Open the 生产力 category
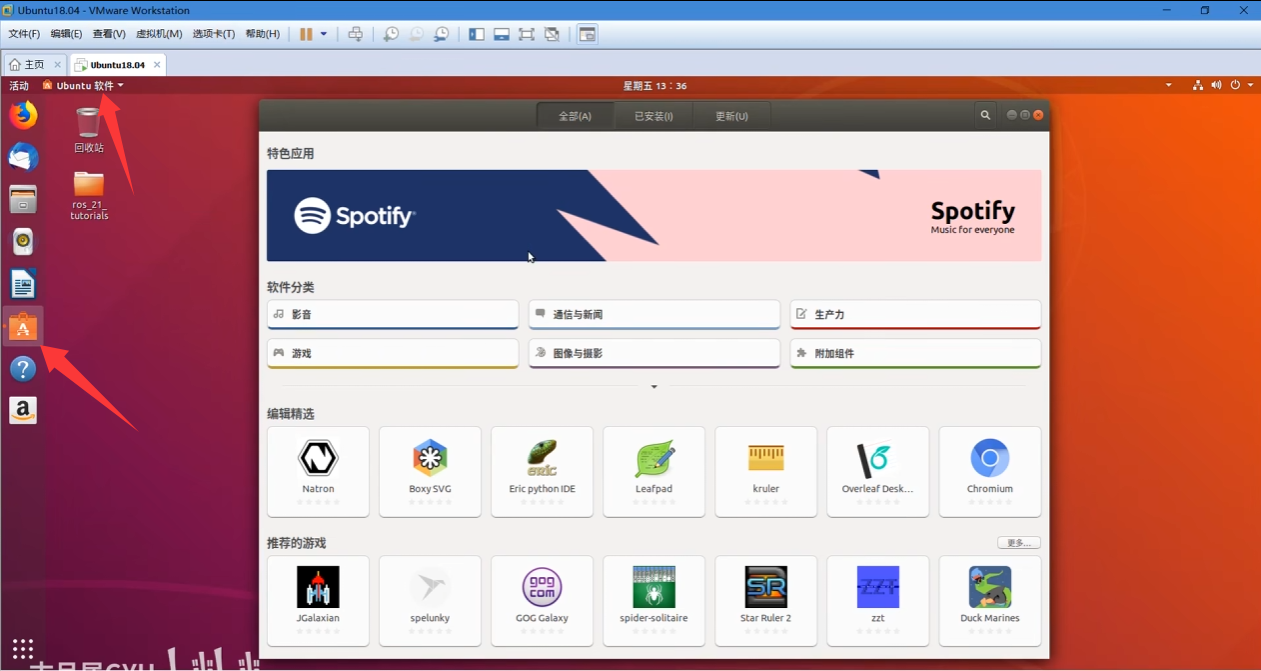 915,314
